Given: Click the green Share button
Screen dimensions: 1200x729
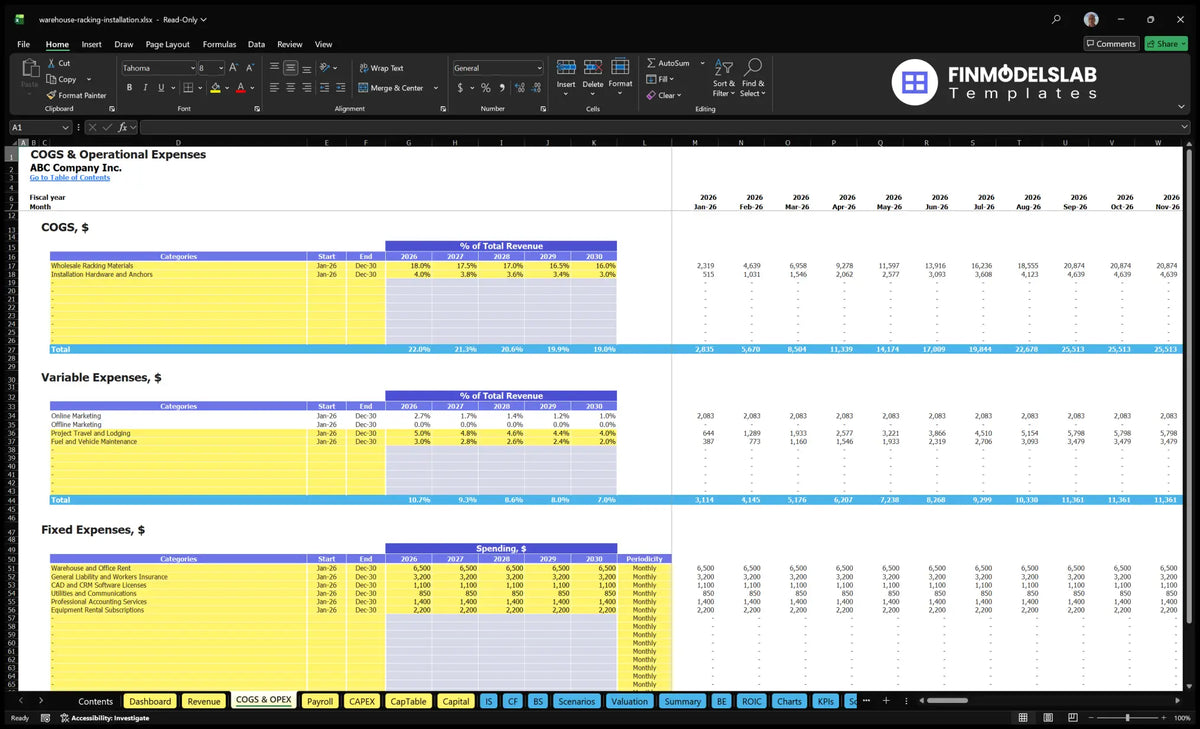Looking at the screenshot, I should 1165,44.
